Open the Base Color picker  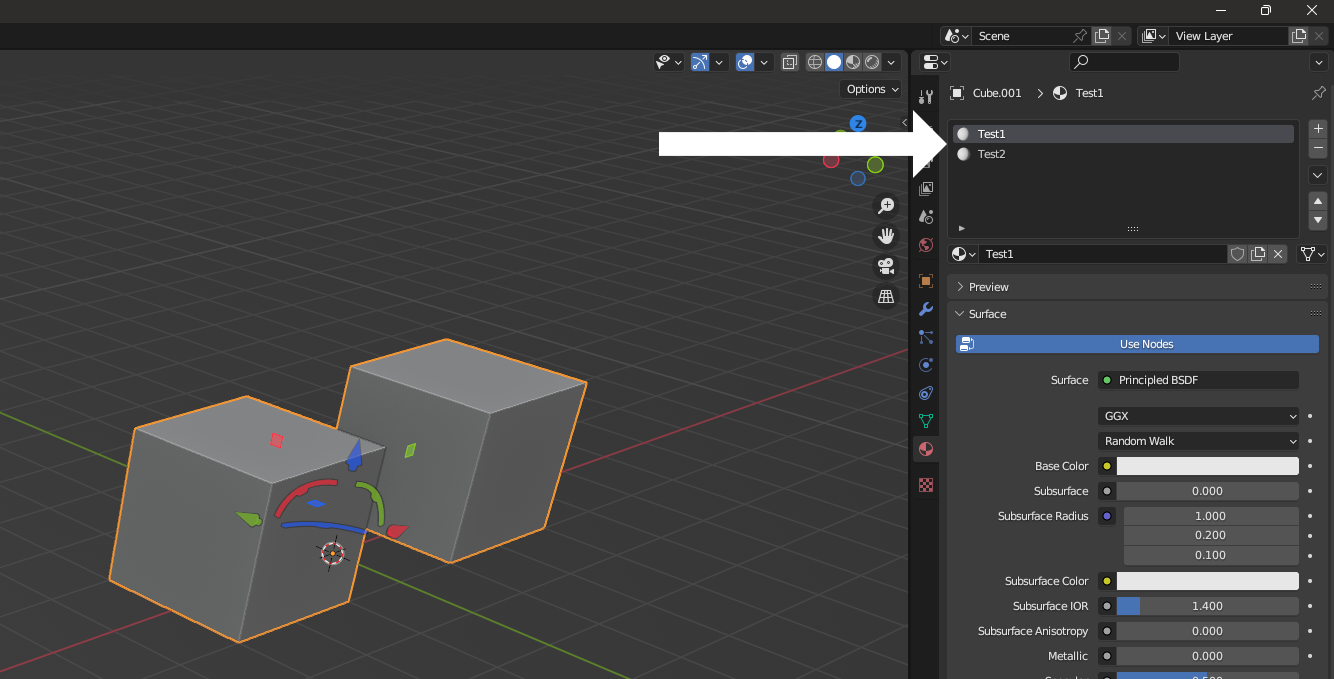coord(1208,466)
